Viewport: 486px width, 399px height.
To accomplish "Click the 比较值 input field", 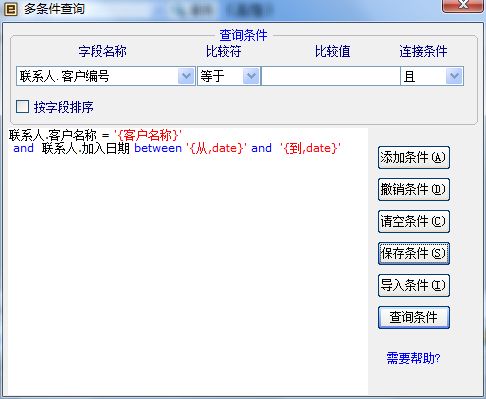I will point(330,76).
